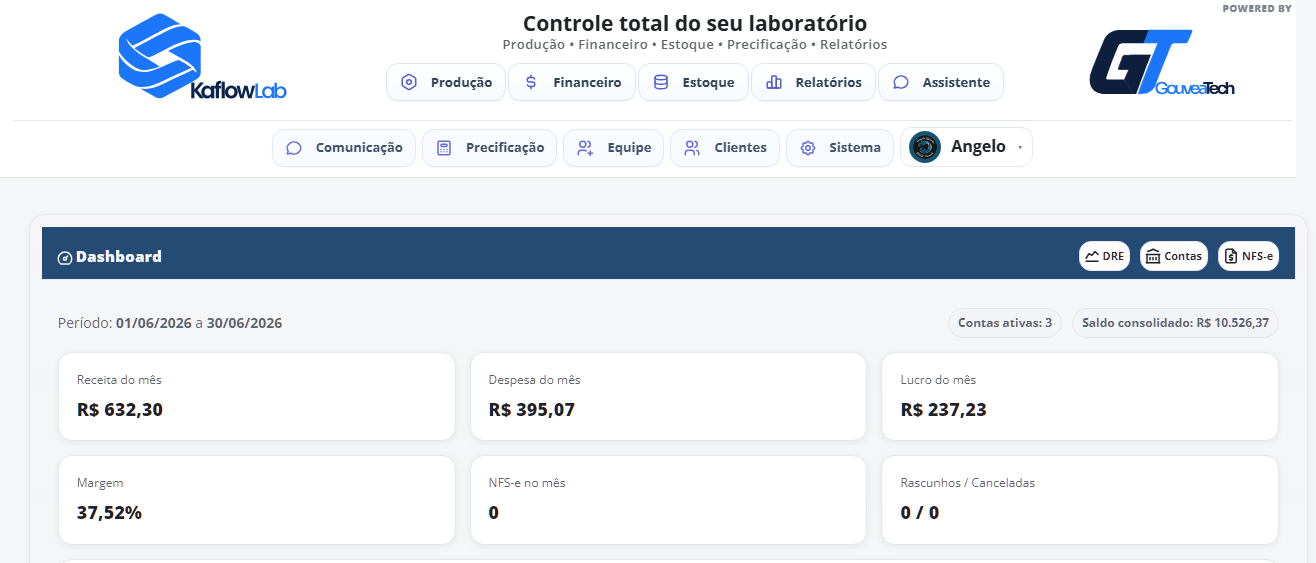Open the Contas button
Screen dimensions: 1316x563
click(1174, 256)
